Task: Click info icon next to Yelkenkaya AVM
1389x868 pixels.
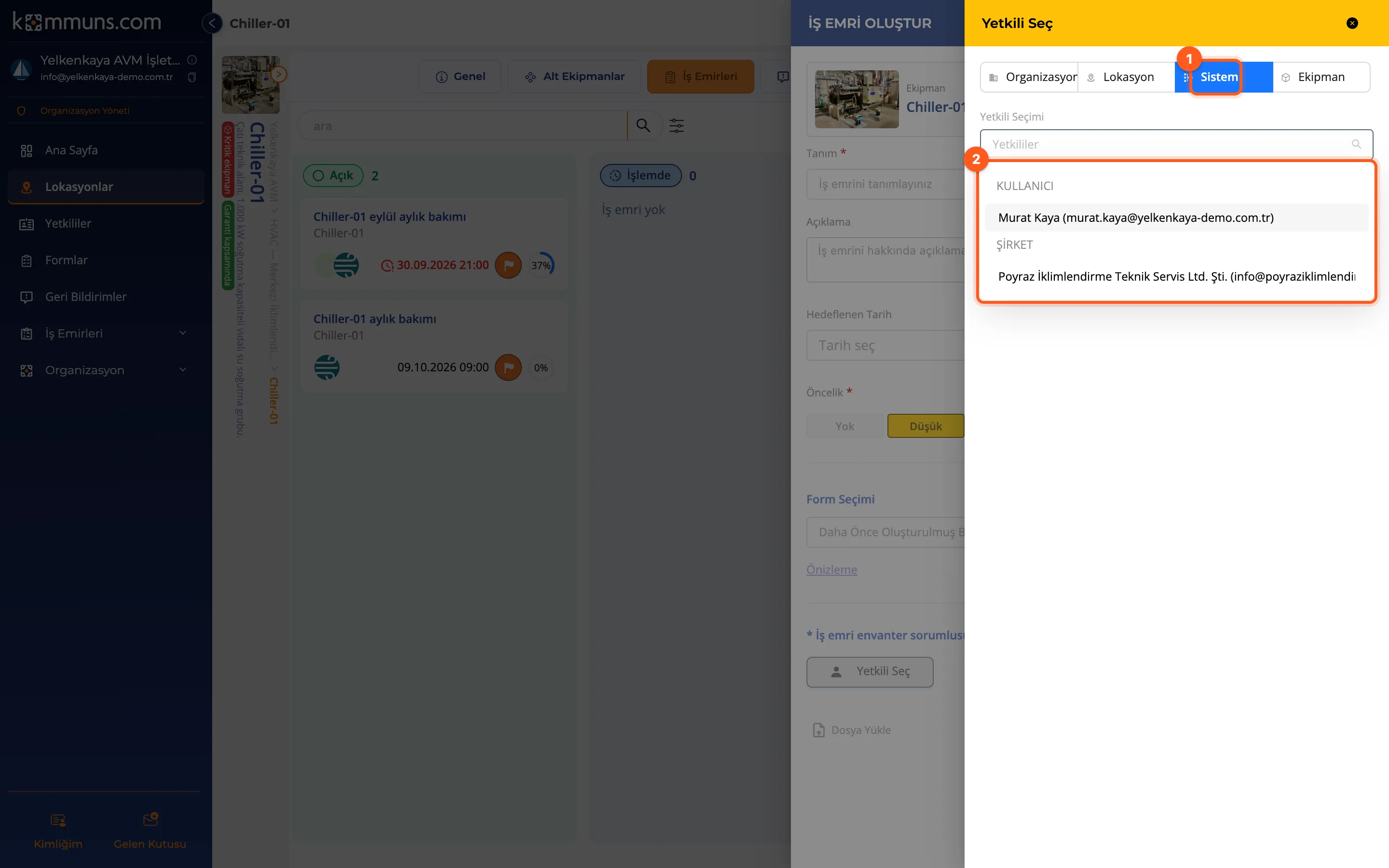Action: pyautogui.click(x=192, y=60)
